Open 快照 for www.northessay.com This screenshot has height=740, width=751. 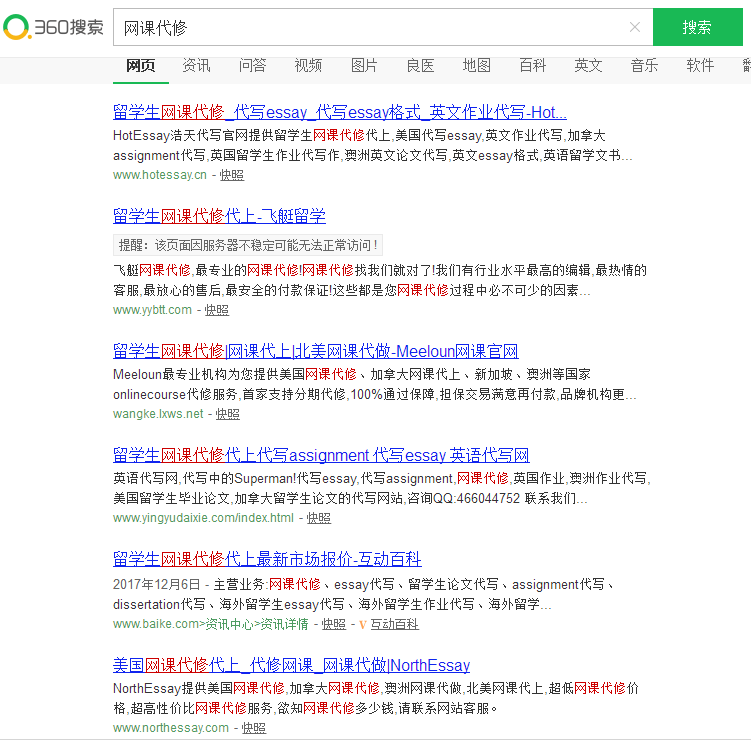pos(254,728)
